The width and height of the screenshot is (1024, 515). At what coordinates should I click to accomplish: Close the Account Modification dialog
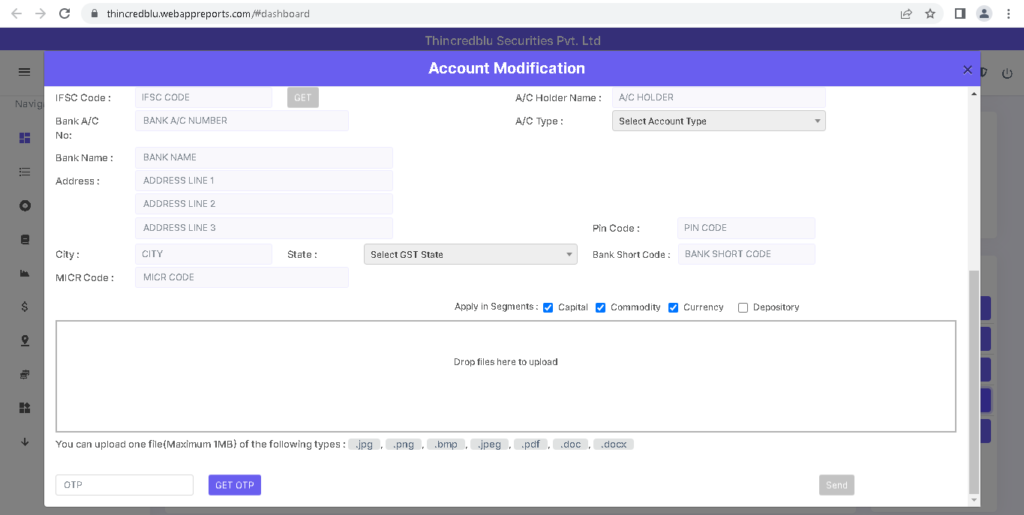pyautogui.click(x=967, y=69)
